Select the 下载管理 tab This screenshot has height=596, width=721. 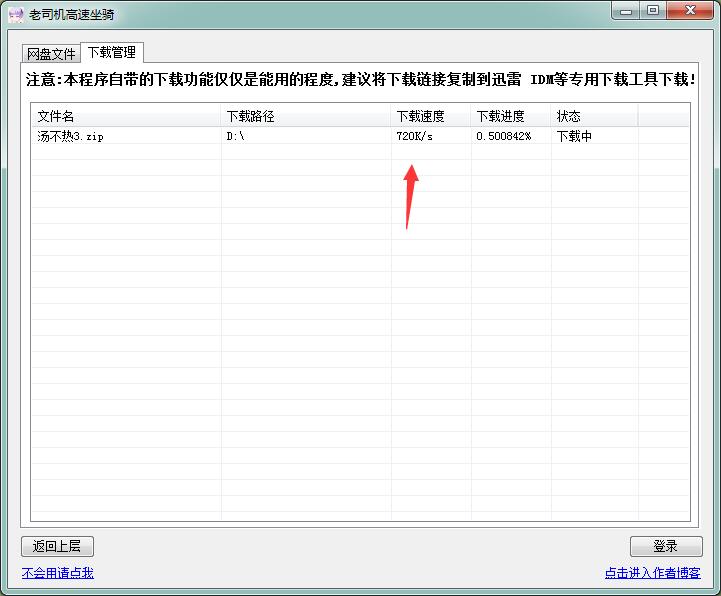click(x=111, y=52)
